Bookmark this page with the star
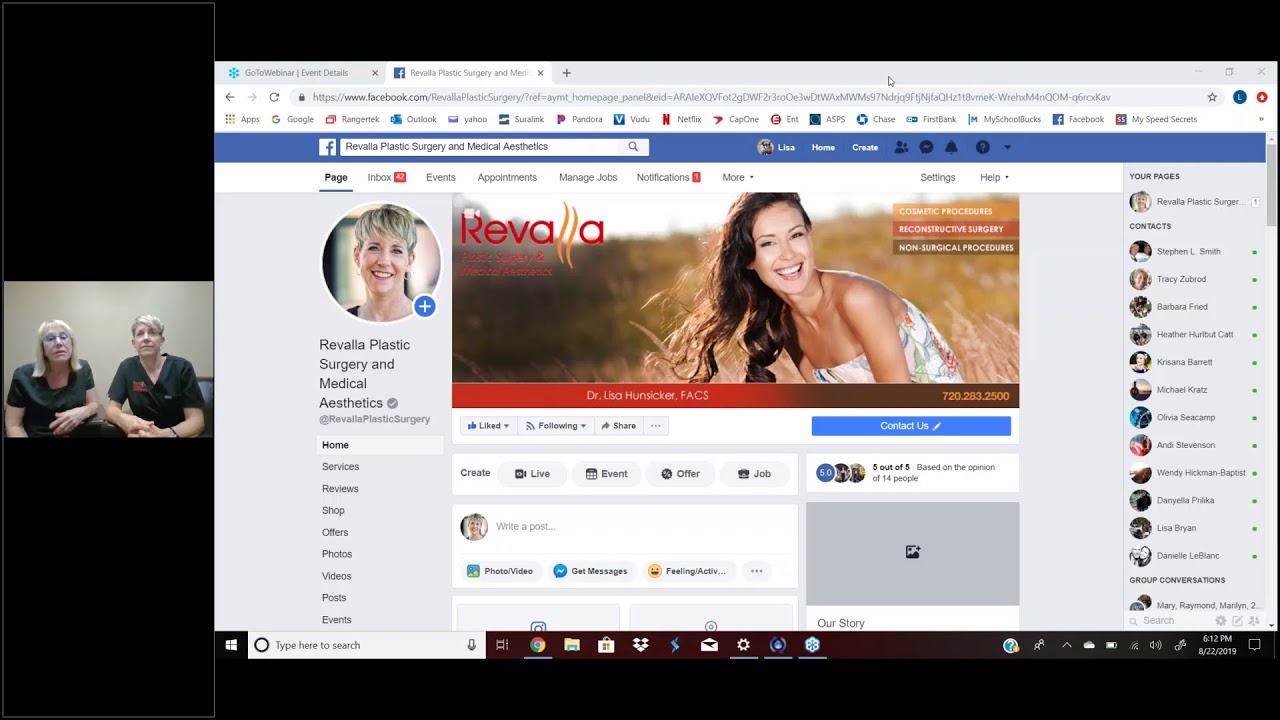This screenshot has width=1280, height=720. (1212, 97)
